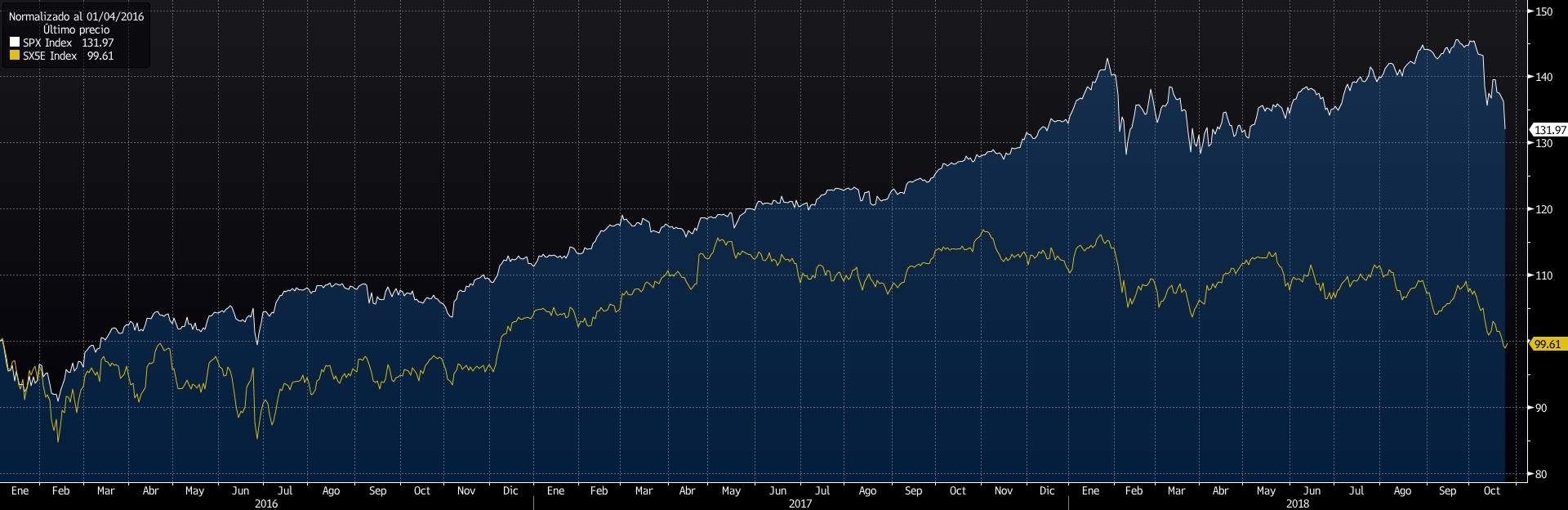Click the yellow SXSE Index legend swatch

[15, 56]
